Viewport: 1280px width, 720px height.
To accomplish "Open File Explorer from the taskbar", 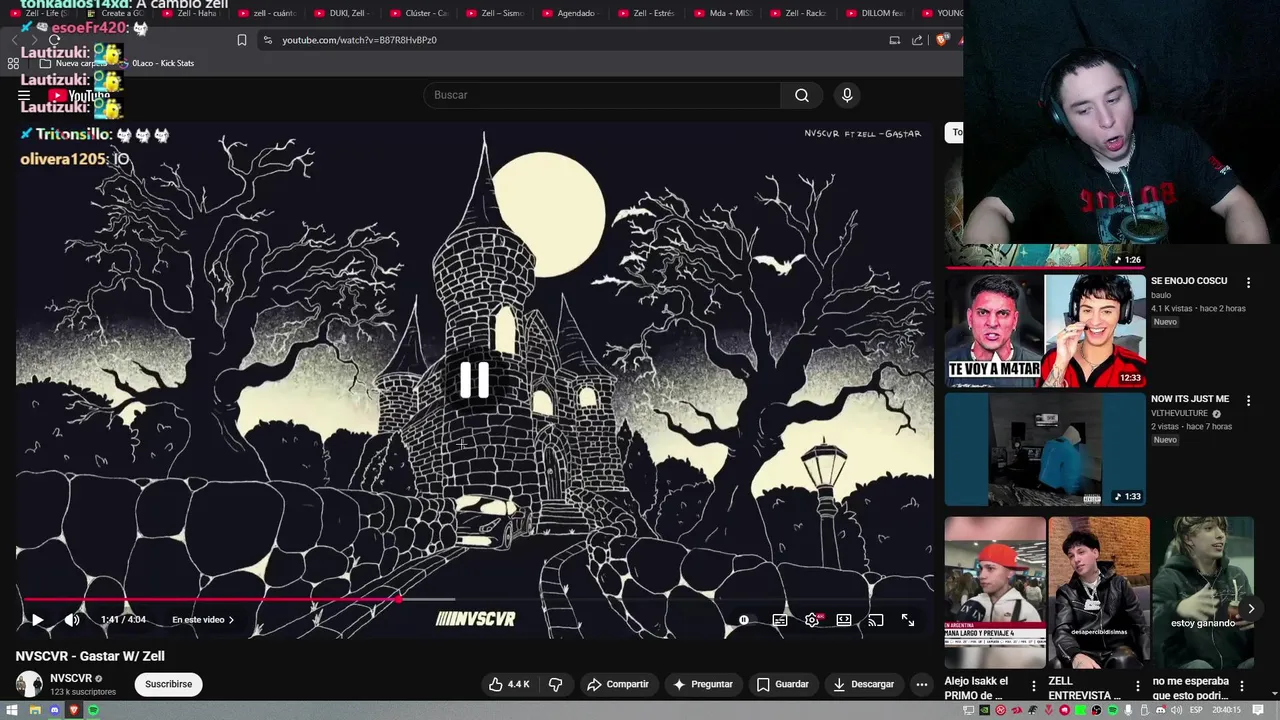I will (34, 710).
